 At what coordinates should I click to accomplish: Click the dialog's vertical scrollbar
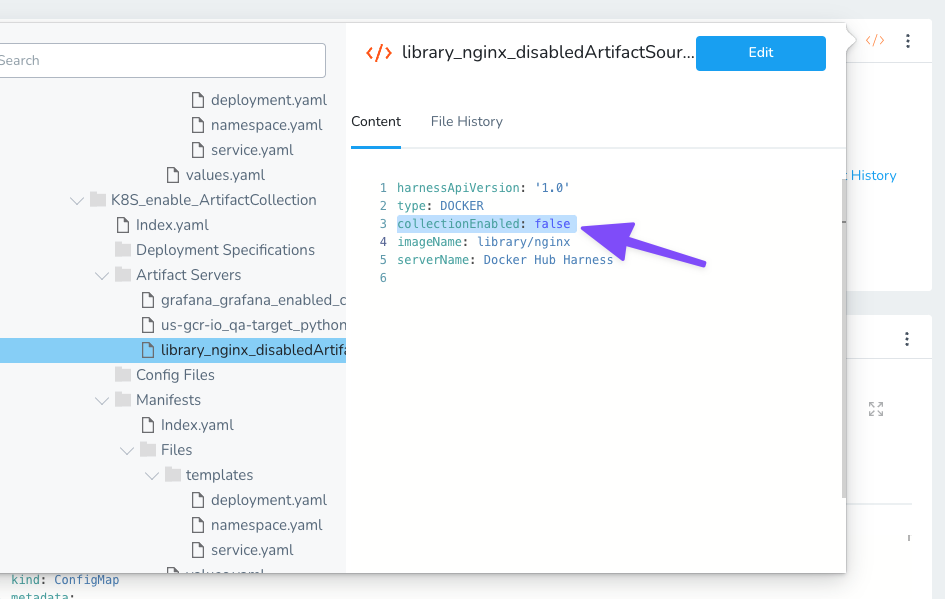click(x=844, y=337)
